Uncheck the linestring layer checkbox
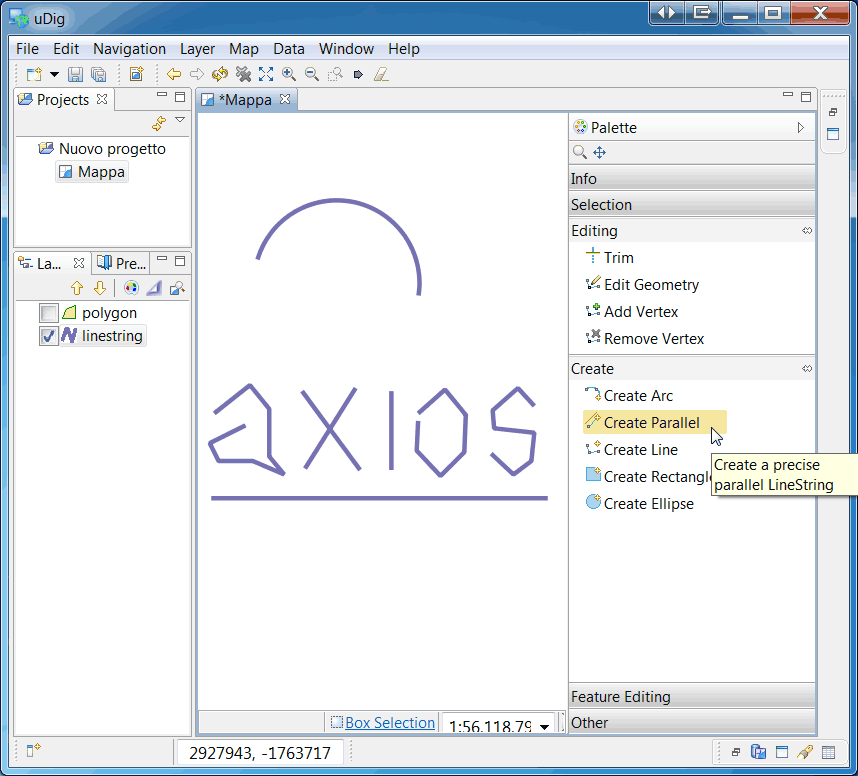Viewport: 858px width, 776px height. click(x=49, y=335)
